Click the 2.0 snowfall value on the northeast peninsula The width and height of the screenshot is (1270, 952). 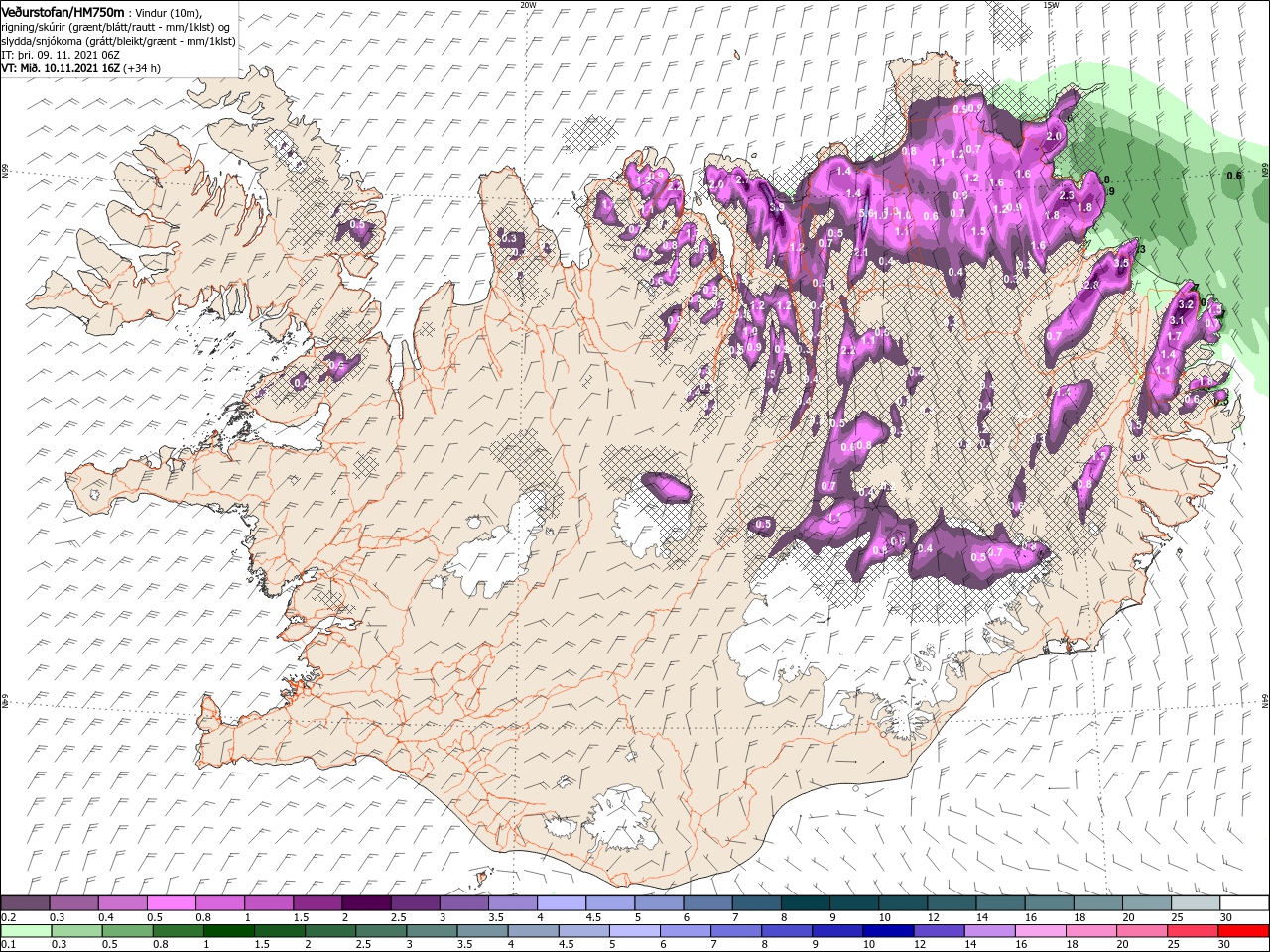coord(1054,136)
